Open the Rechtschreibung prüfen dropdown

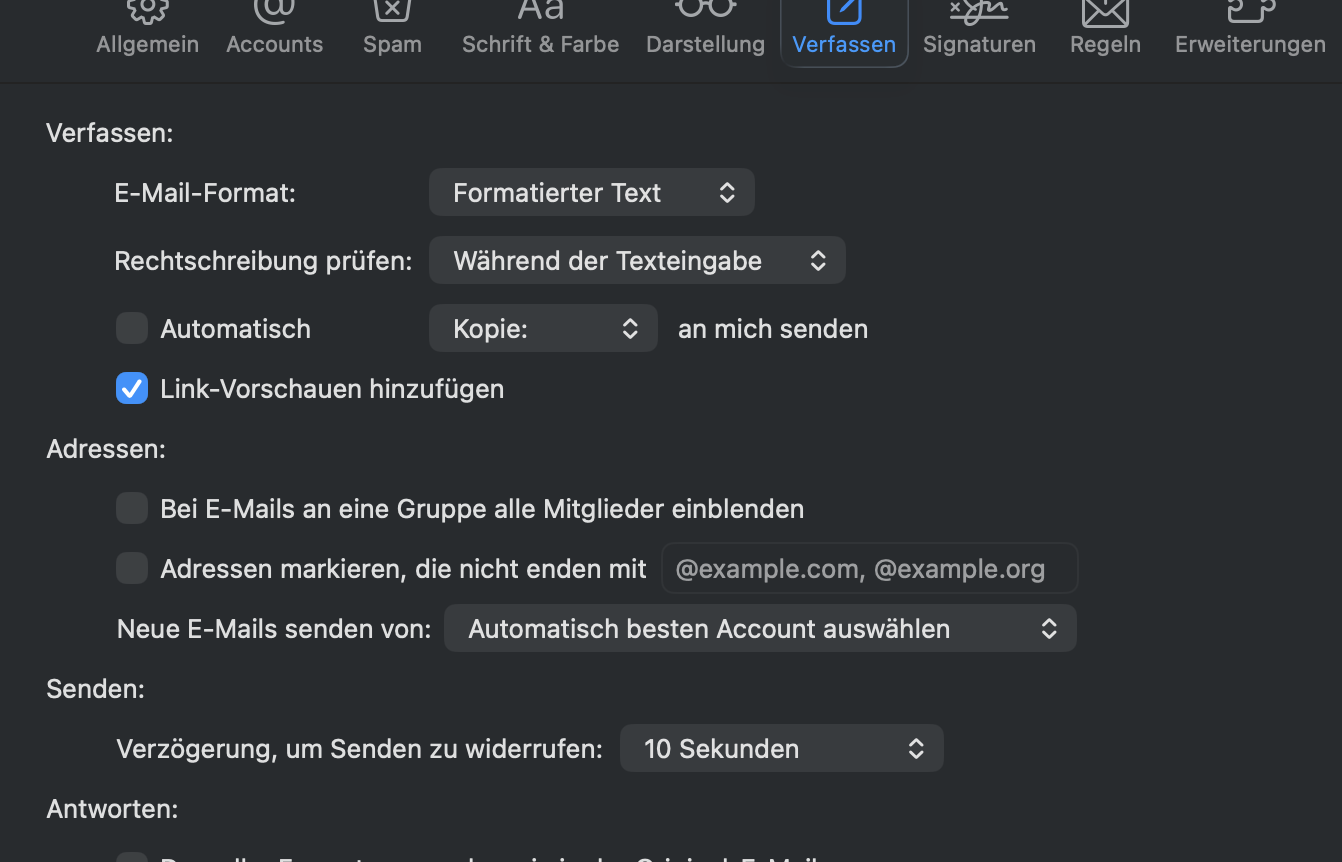pos(637,261)
